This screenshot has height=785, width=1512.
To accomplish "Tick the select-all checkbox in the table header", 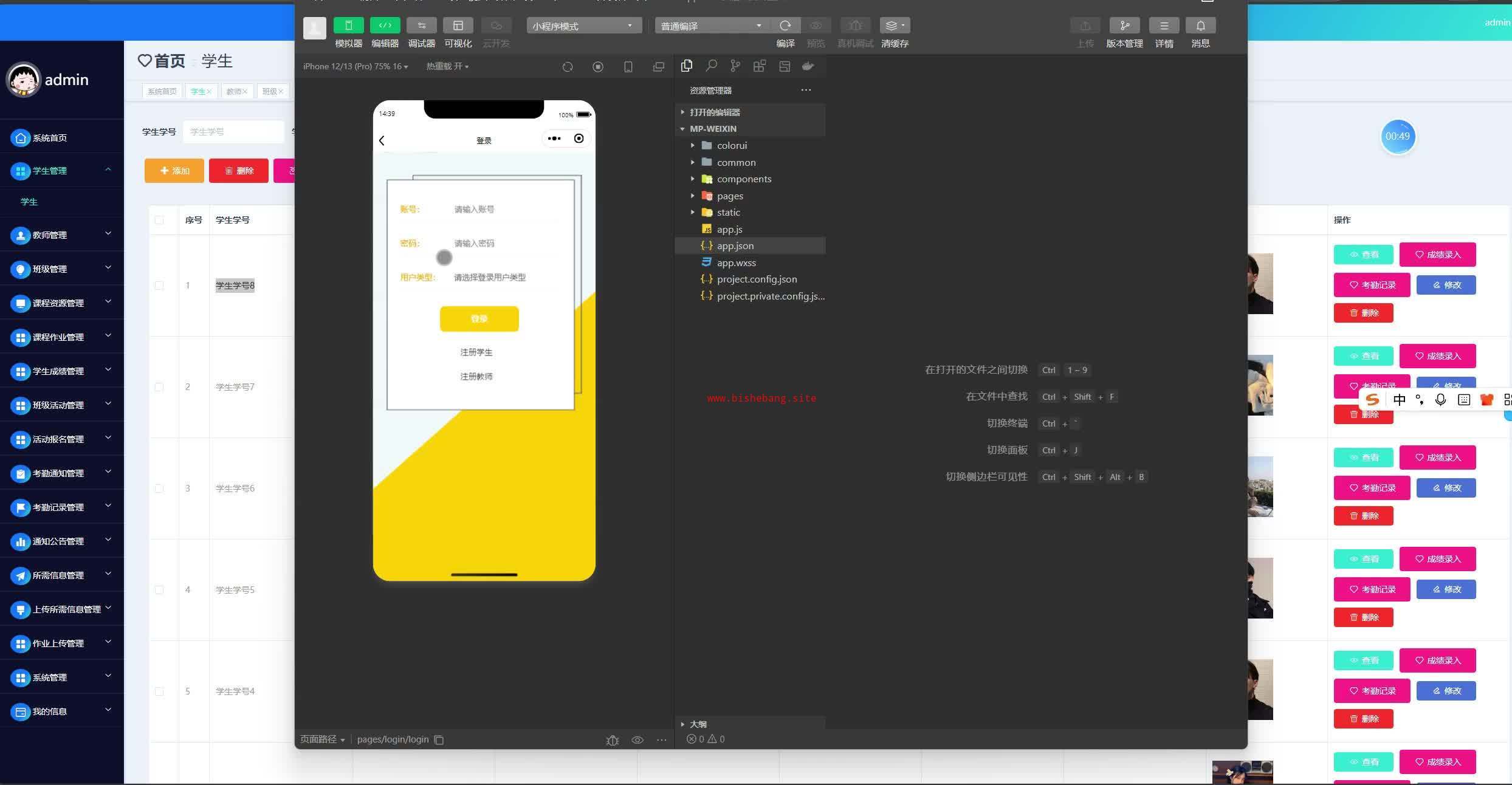I will click(159, 220).
